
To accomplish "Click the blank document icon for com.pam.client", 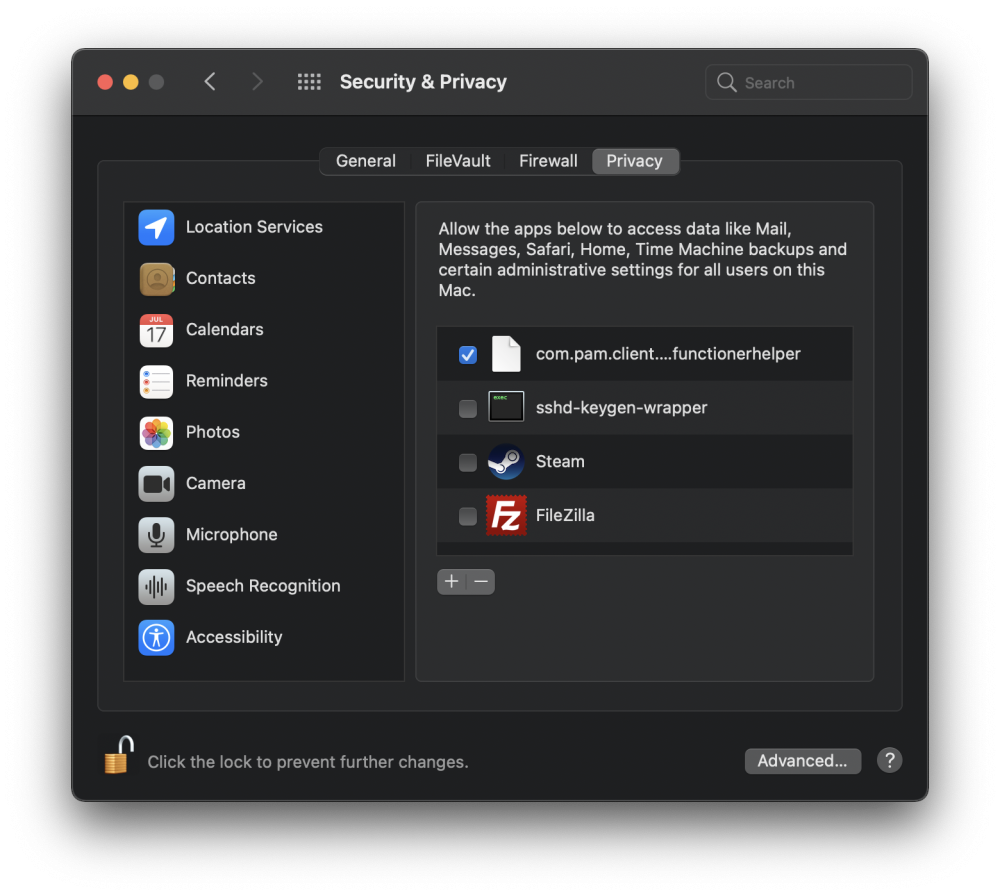I will click(506, 354).
